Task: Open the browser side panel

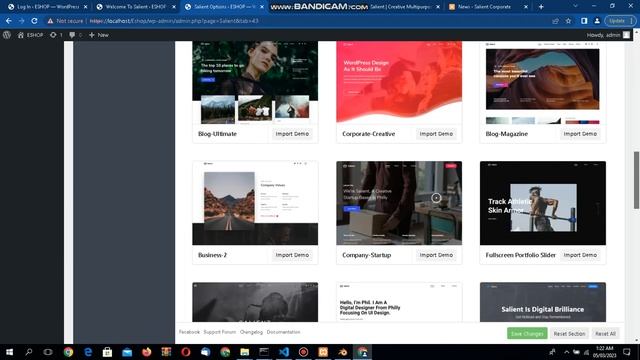Action: pos(584,21)
